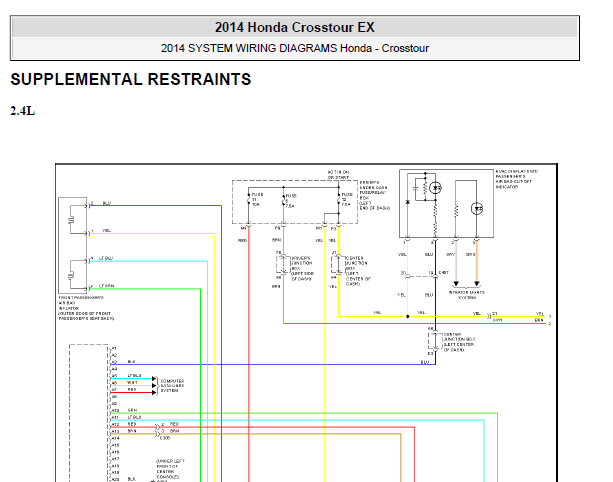Click the "(UNDER LEFT FRONT OF CENTER CONSOLE)" note
Screen dimensions: 613x482
click(170, 469)
